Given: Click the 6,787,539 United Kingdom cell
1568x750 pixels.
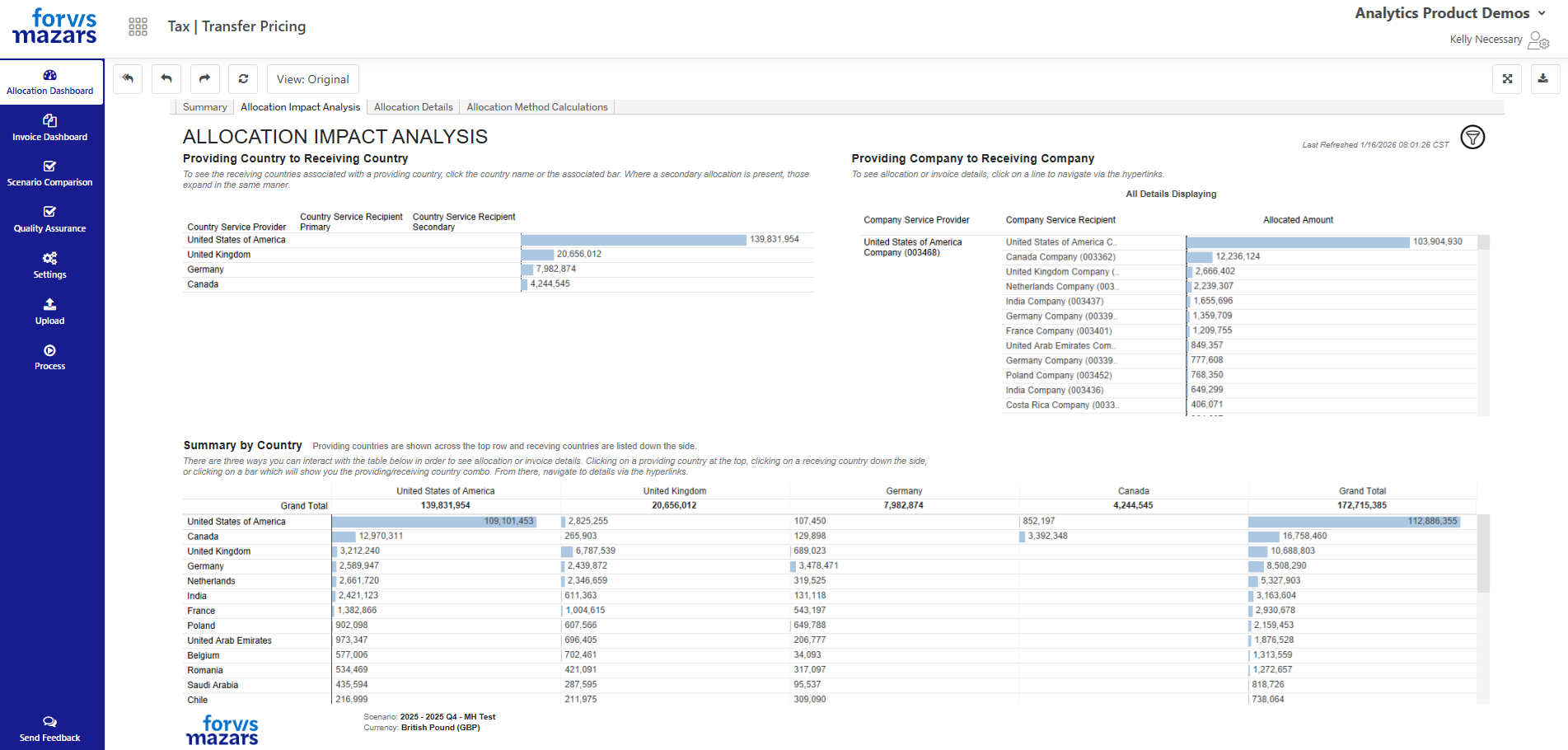Looking at the screenshot, I should point(596,551).
